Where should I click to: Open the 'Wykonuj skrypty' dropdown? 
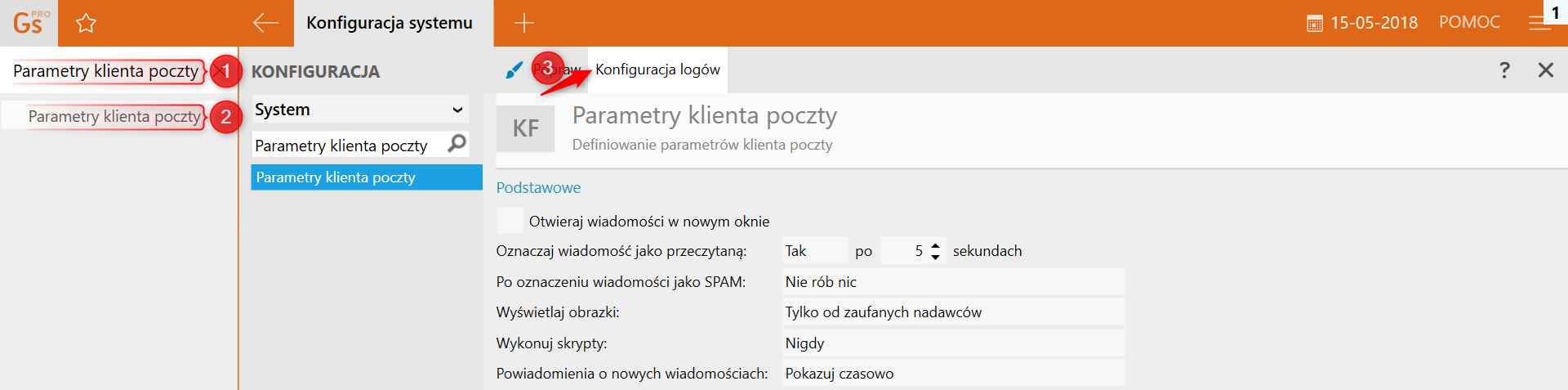pyautogui.click(x=952, y=343)
